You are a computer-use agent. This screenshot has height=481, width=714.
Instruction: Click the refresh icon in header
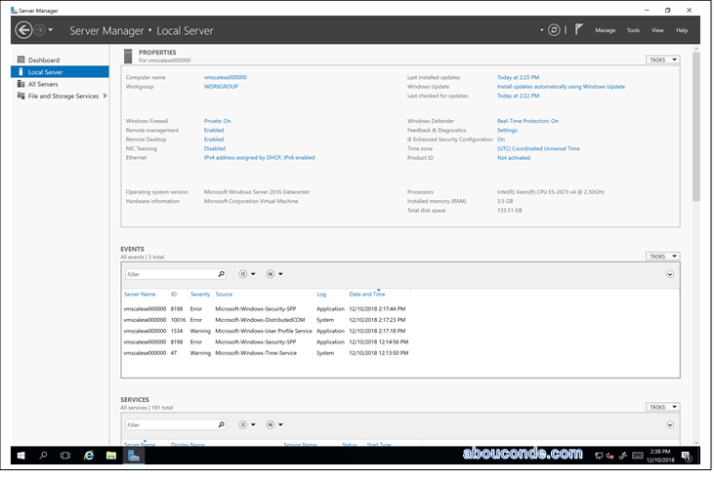pos(554,30)
